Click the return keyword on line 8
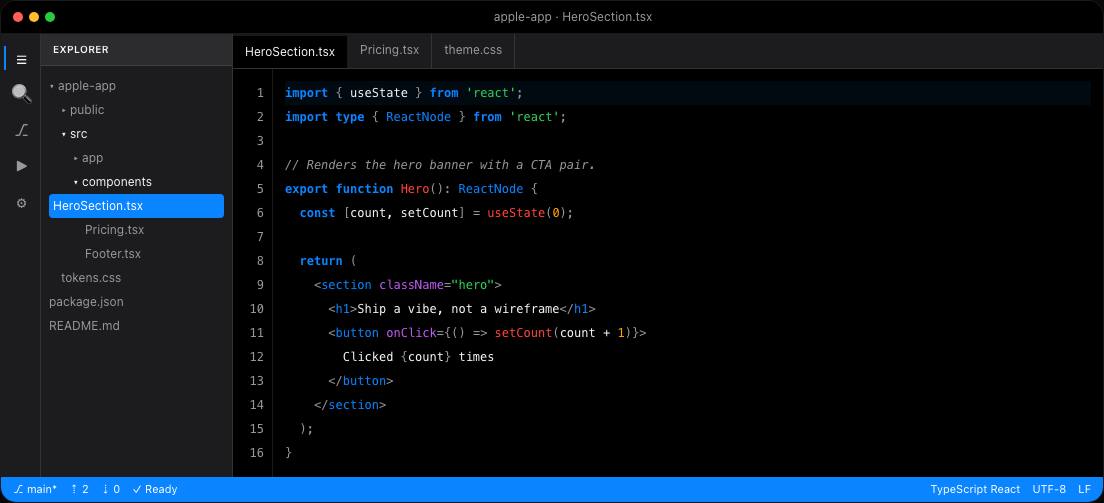Image resolution: width=1104 pixels, height=503 pixels. 321,261
